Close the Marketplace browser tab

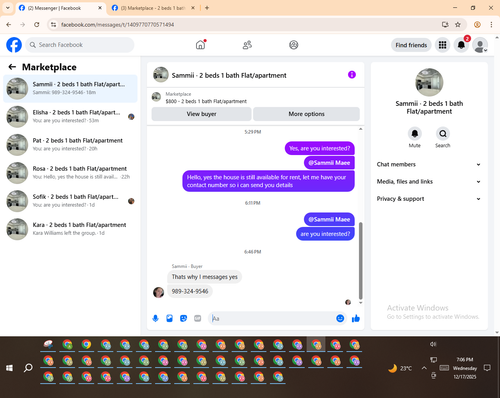point(193,8)
